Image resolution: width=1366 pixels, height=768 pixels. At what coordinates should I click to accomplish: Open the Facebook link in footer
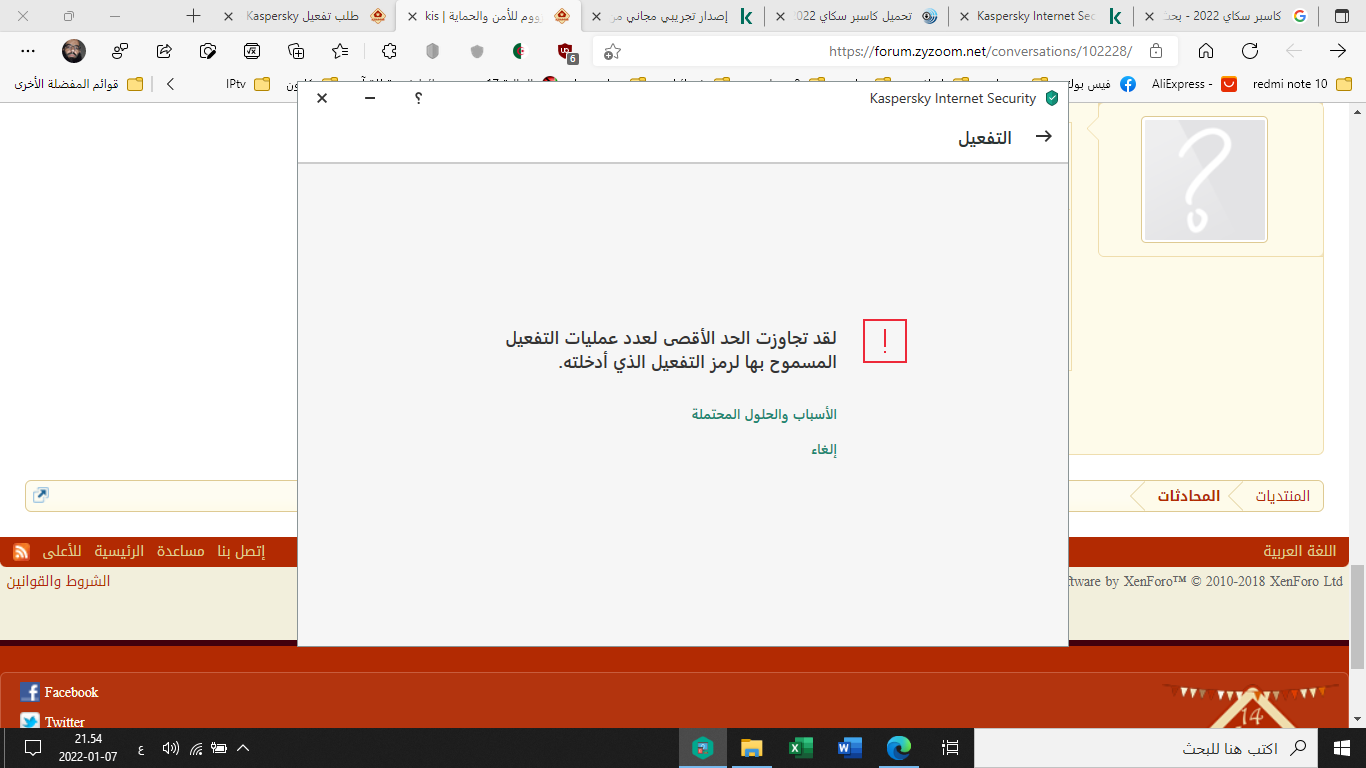pyautogui.click(x=60, y=692)
